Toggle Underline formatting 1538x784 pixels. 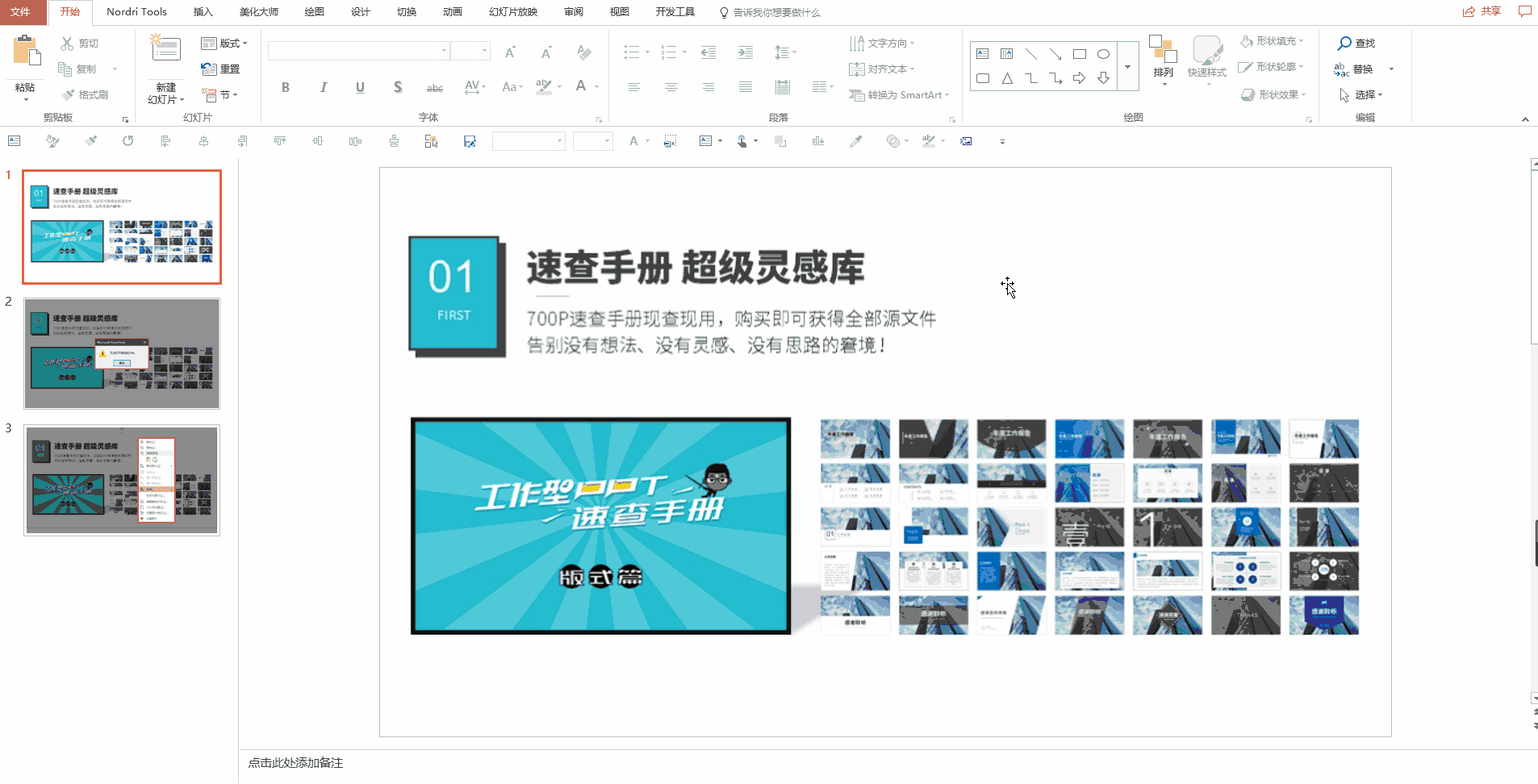(360, 87)
